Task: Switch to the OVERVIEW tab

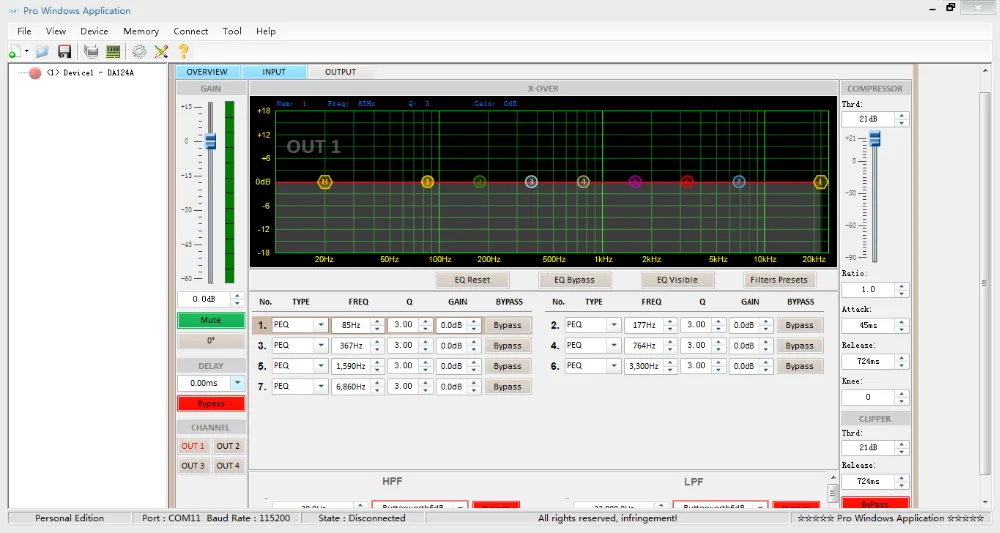Action: [207, 72]
